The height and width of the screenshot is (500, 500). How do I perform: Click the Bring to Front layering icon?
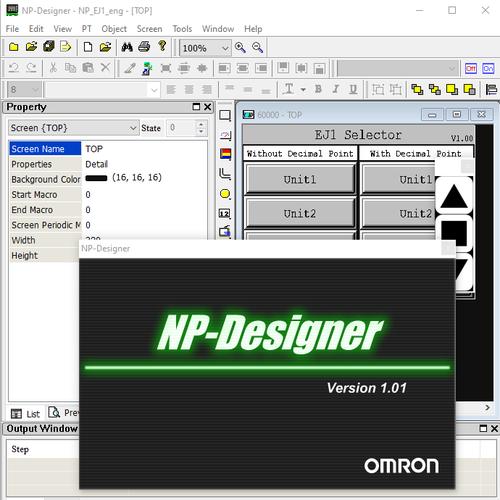pyautogui.click(x=417, y=89)
